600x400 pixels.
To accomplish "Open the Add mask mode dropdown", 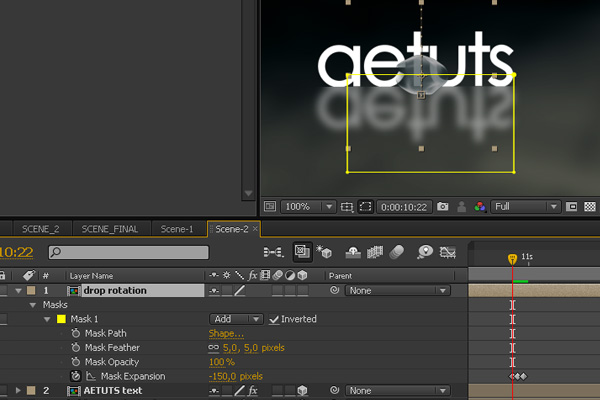I will (x=236, y=319).
